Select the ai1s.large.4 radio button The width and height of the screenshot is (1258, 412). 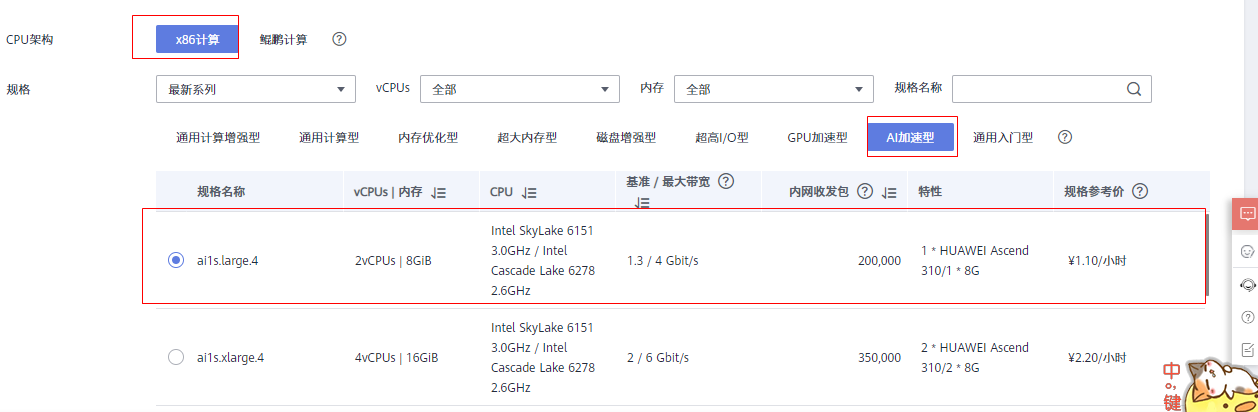pyautogui.click(x=176, y=261)
